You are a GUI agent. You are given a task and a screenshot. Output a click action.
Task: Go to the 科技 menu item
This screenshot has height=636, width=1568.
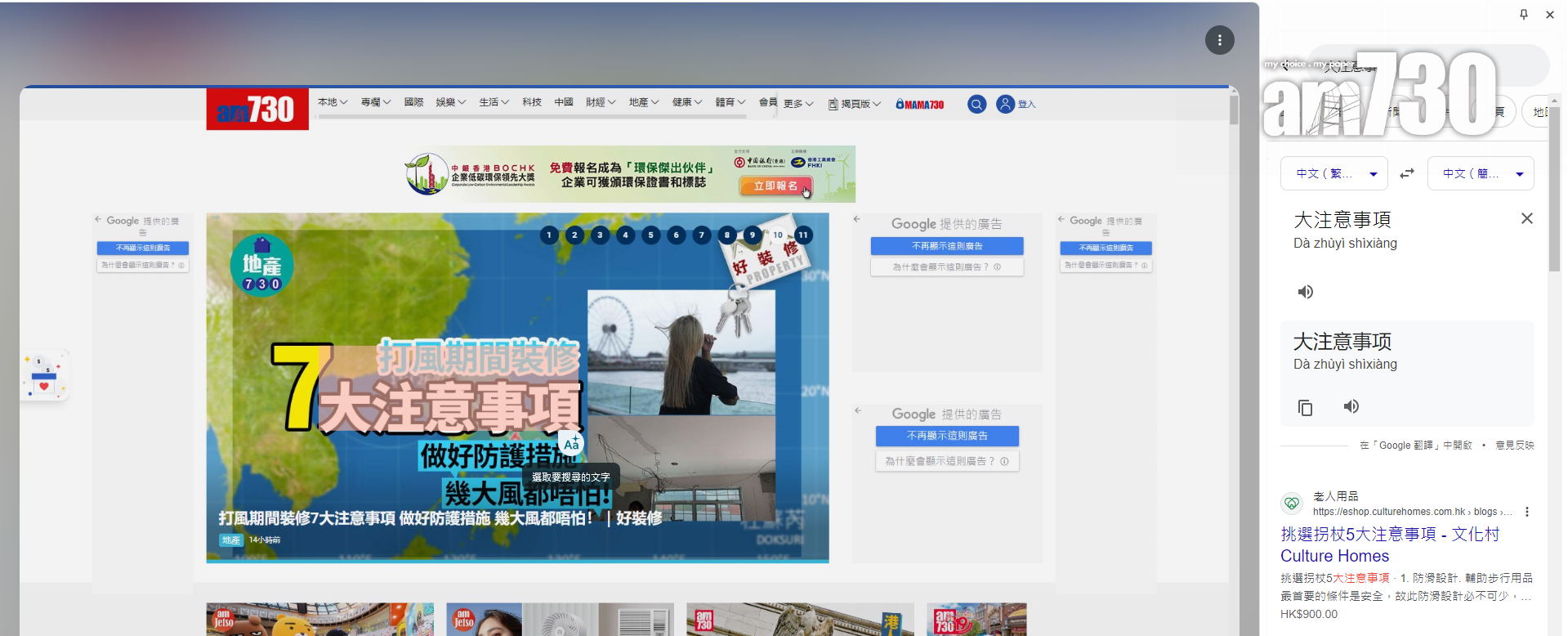[x=532, y=102]
